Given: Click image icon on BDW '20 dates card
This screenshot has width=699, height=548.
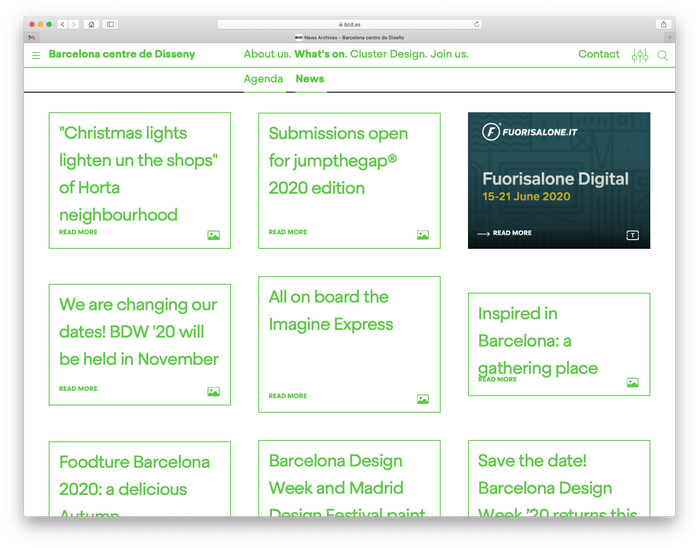Looking at the screenshot, I should pos(214,391).
